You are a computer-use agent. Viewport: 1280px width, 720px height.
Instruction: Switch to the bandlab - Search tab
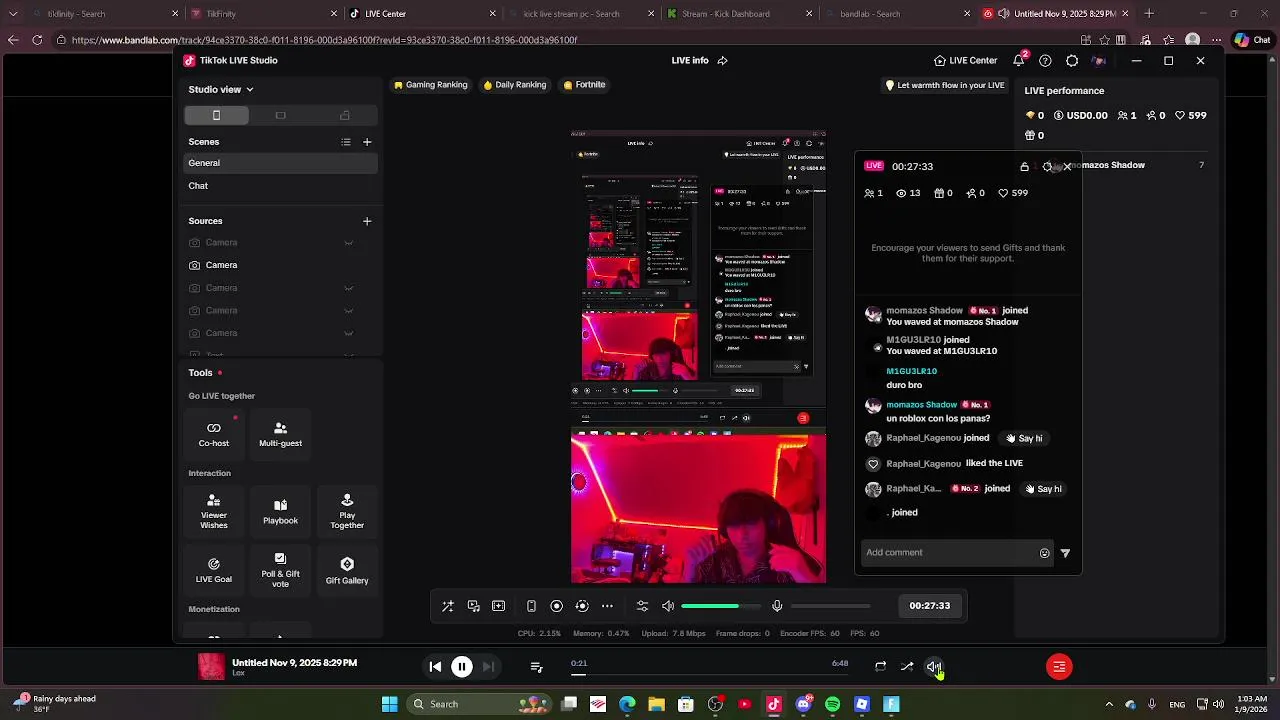click(897, 14)
